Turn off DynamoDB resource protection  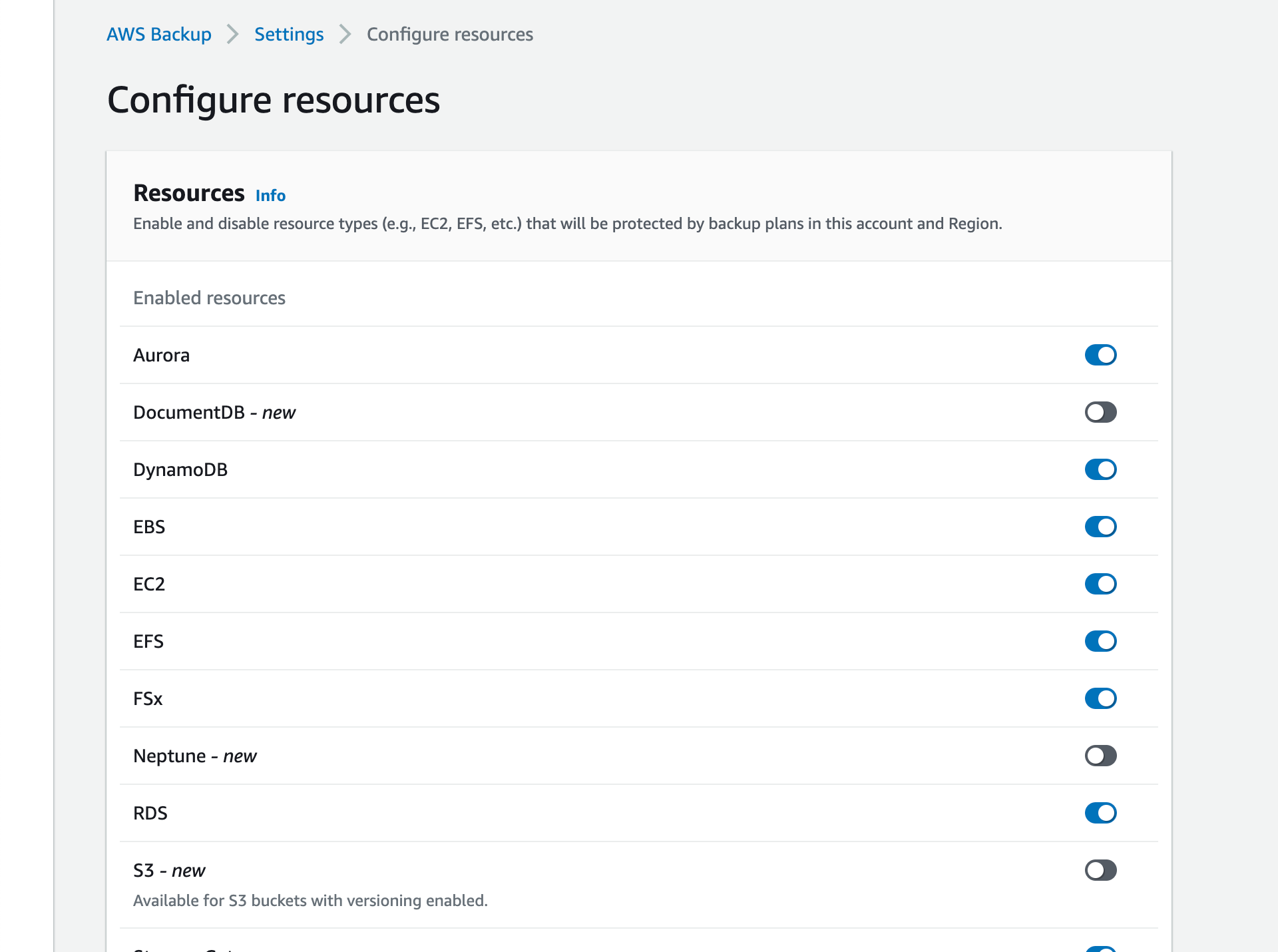[1100, 469]
